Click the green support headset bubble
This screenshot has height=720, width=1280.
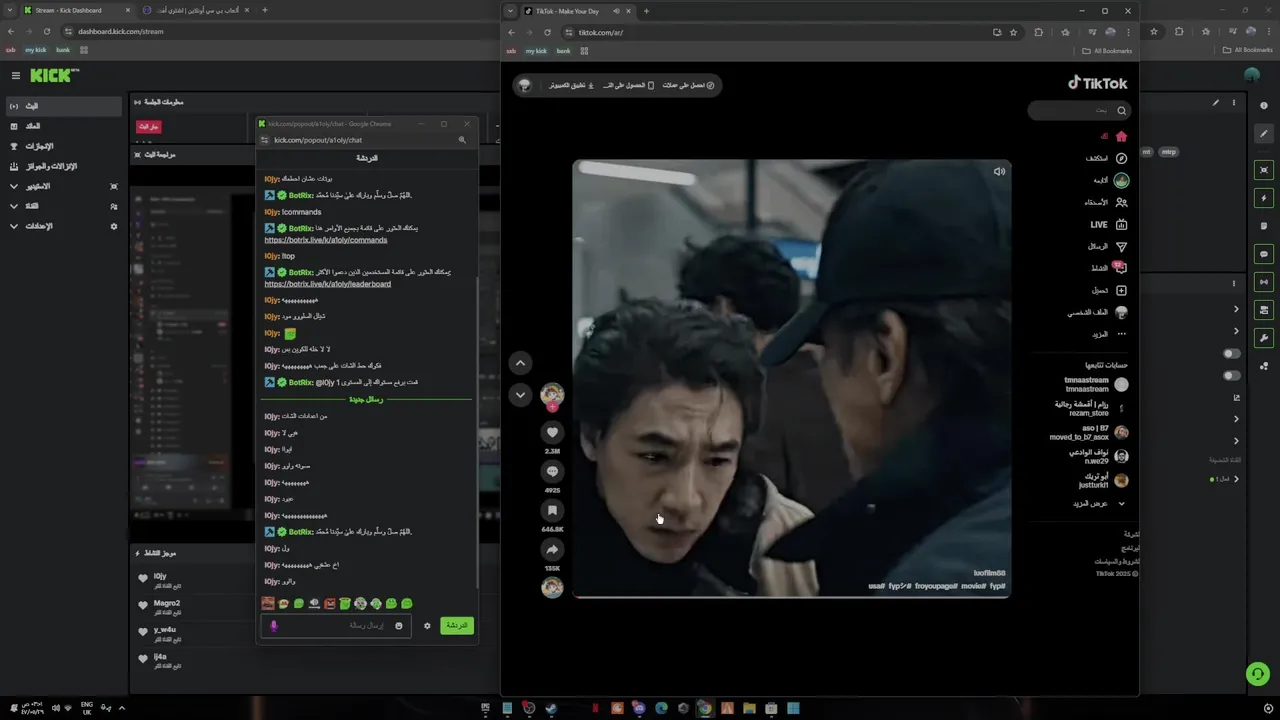point(1258,674)
